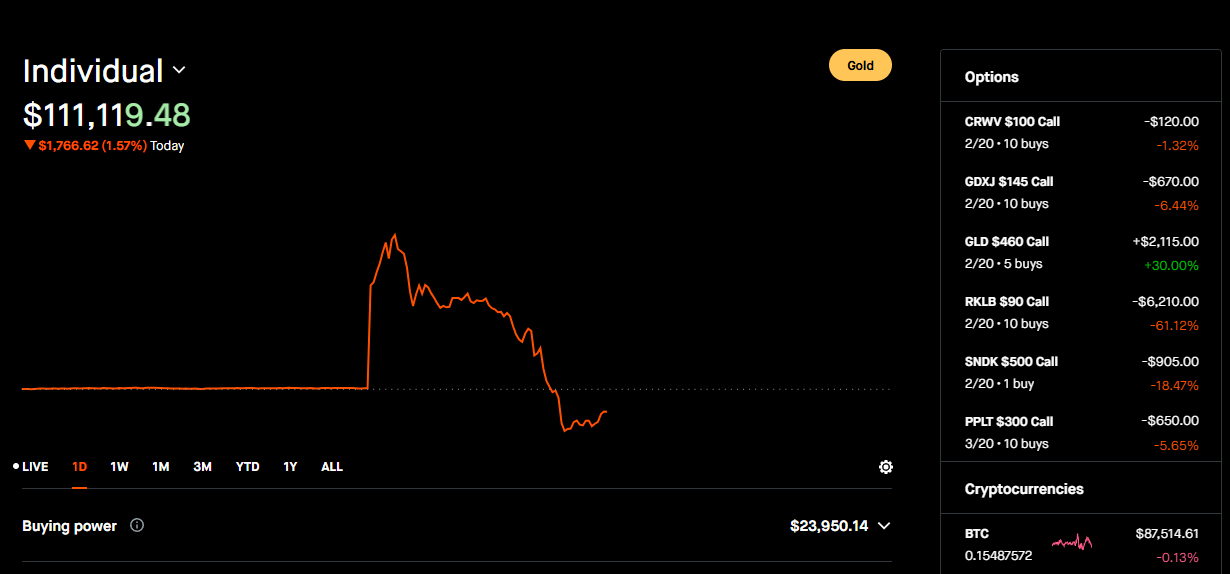The width and height of the screenshot is (1230, 574).
Task: Click SNDK loss -$905.00
Action: (x=1171, y=362)
